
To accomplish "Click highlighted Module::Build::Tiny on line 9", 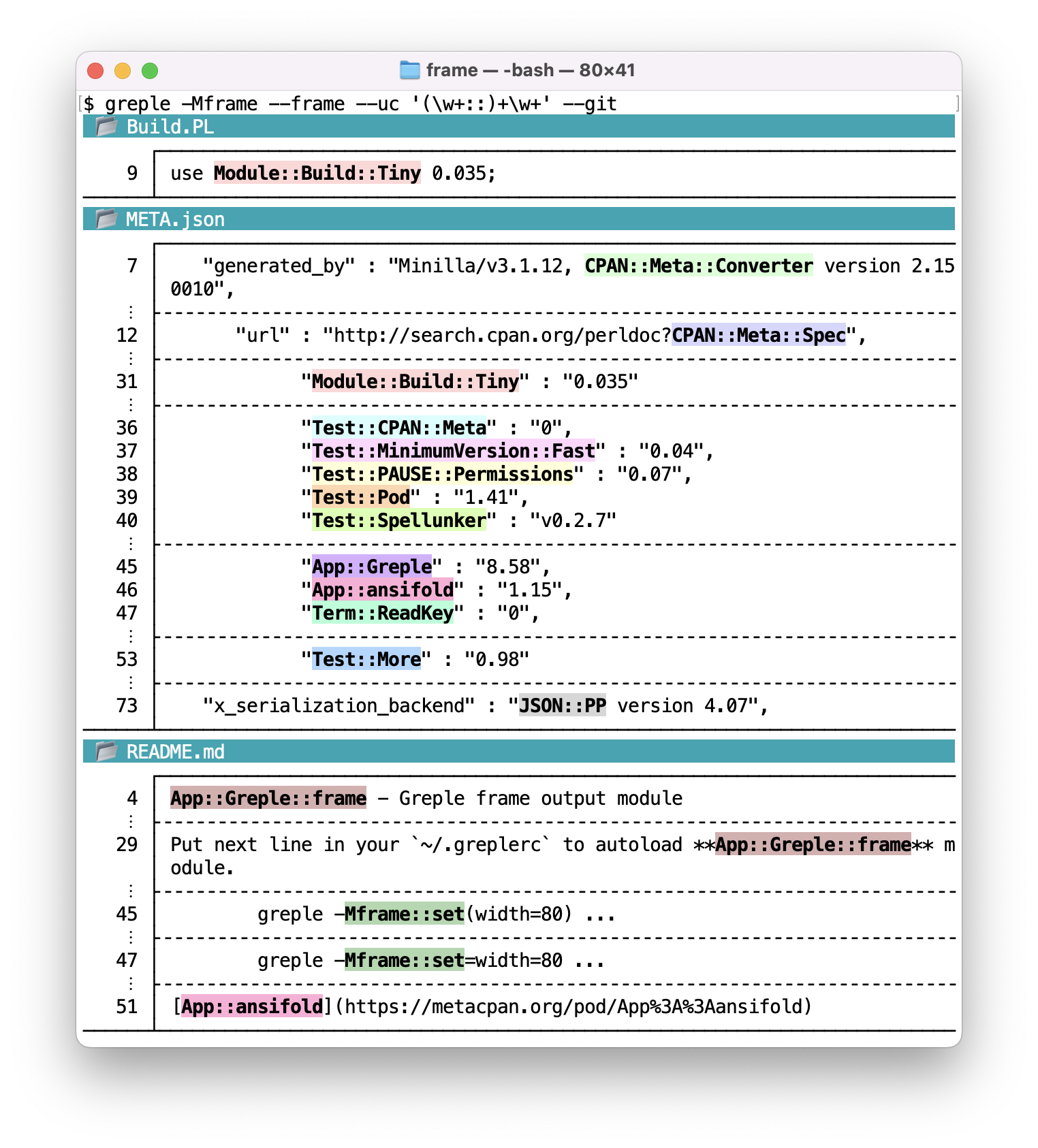I will click(x=317, y=173).
